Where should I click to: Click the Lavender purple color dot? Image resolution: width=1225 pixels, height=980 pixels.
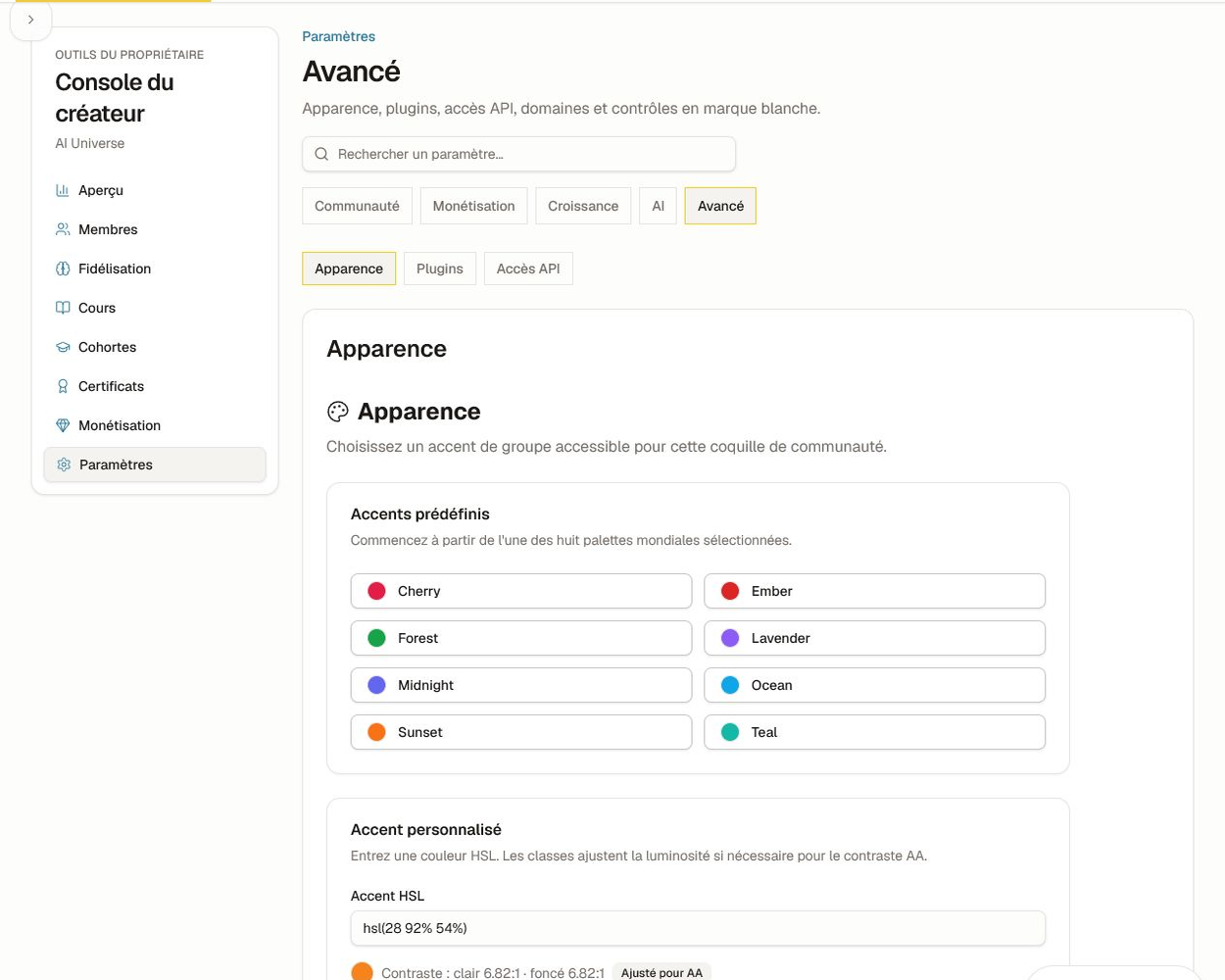click(730, 638)
